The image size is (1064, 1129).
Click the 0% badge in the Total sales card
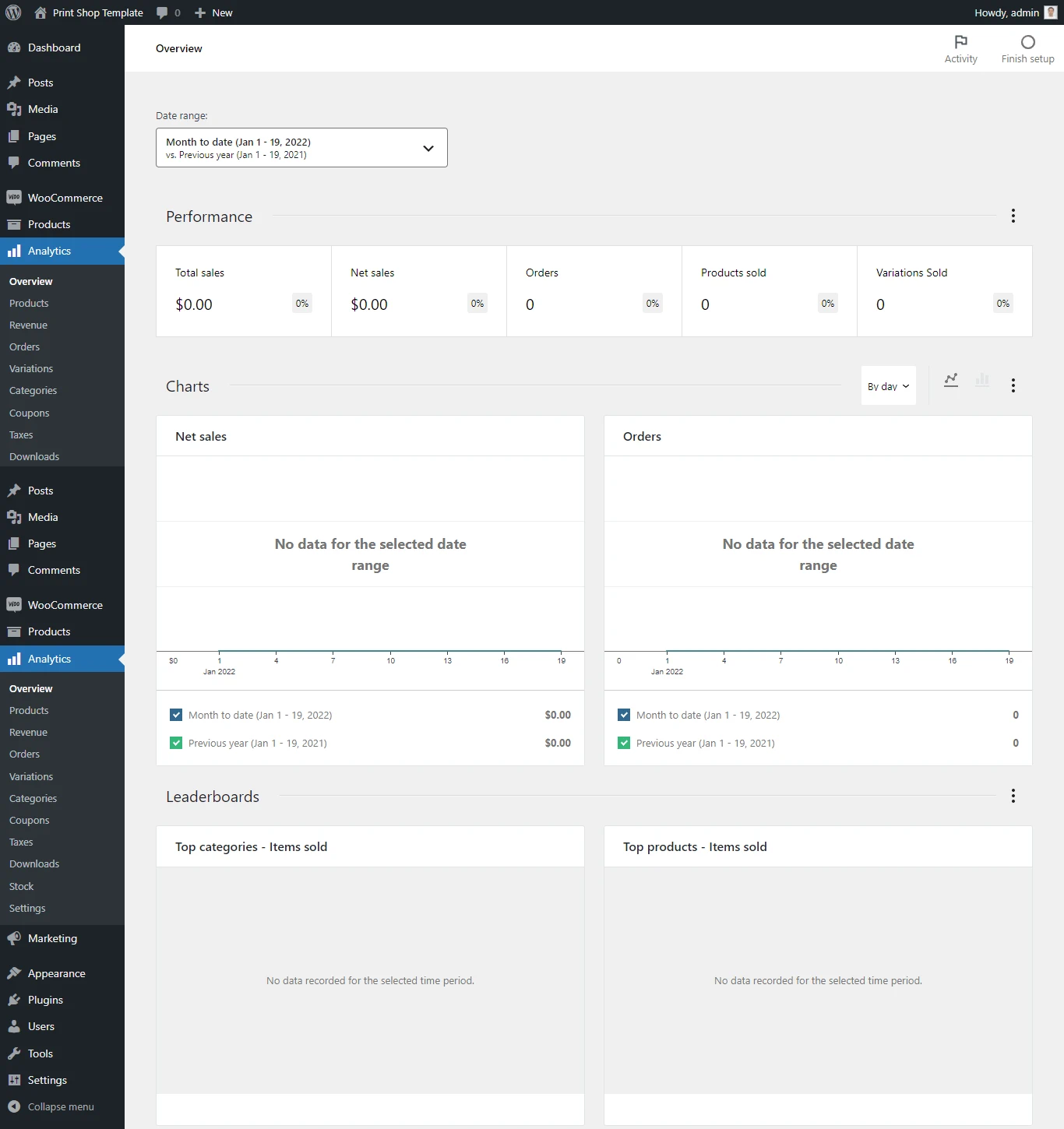pyautogui.click(x=302, y=304)
